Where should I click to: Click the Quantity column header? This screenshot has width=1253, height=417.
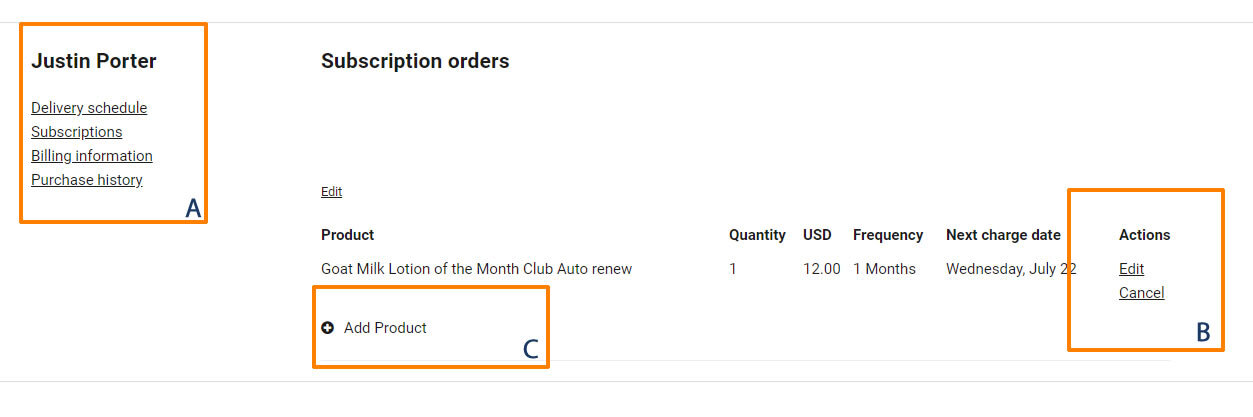coord(757,235)
